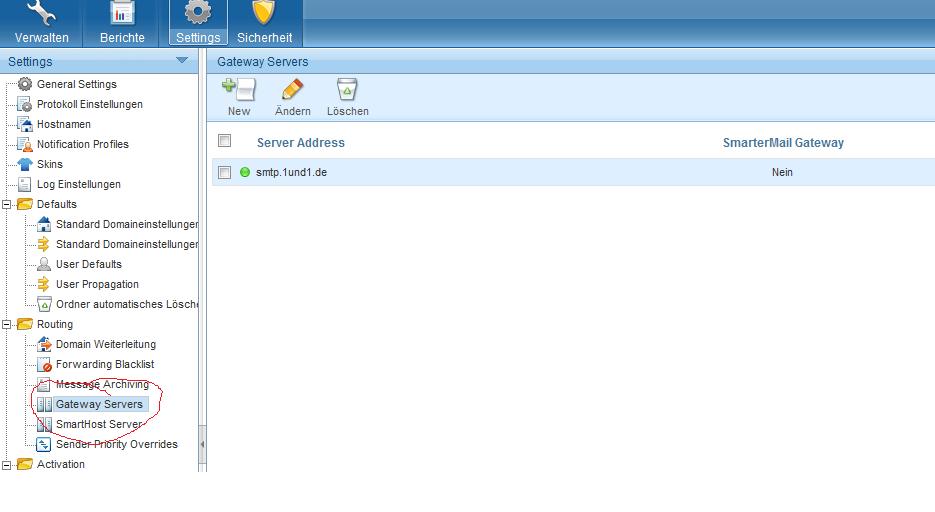Viewport: 935px width, 512px height.
Task: Click the Domain Weiterleitung icon
Action: click(x=44, y=344)
